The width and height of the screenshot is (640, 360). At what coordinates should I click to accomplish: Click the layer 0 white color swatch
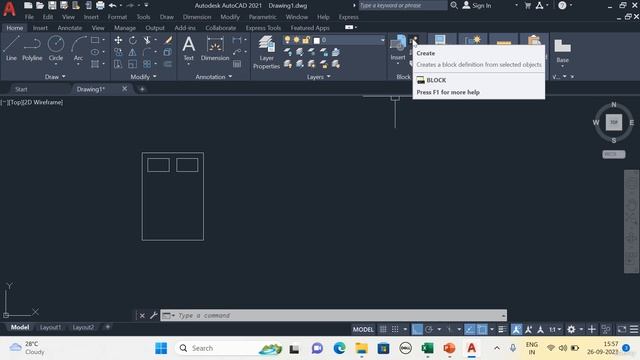tap(316, 40)
